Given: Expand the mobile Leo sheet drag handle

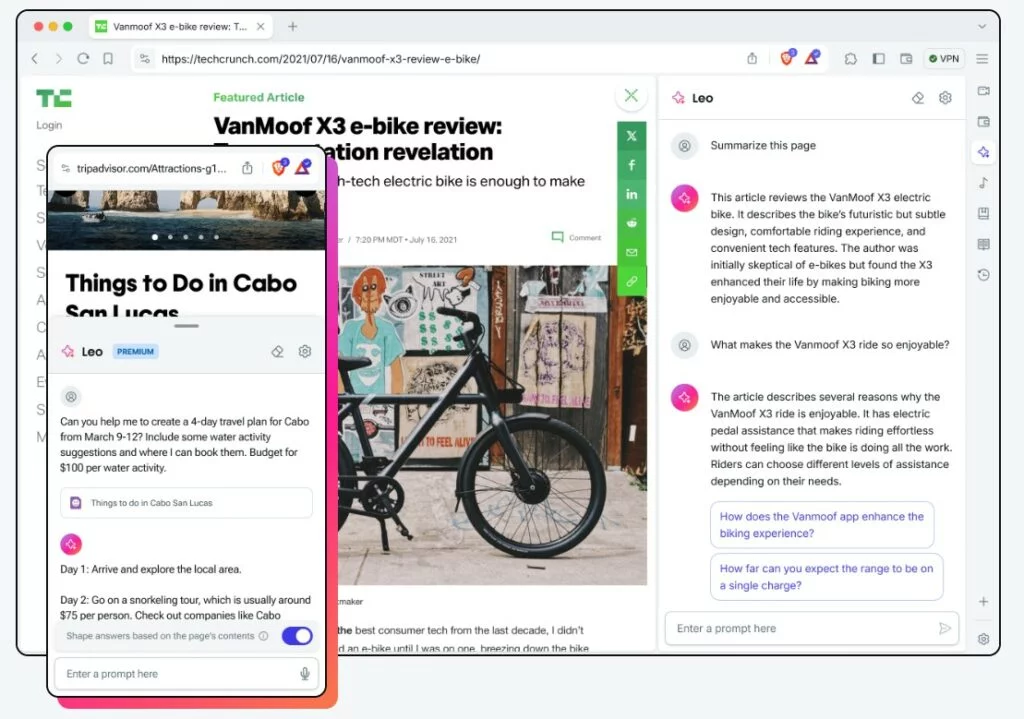Looking at the screenshot, I should 186,326.
